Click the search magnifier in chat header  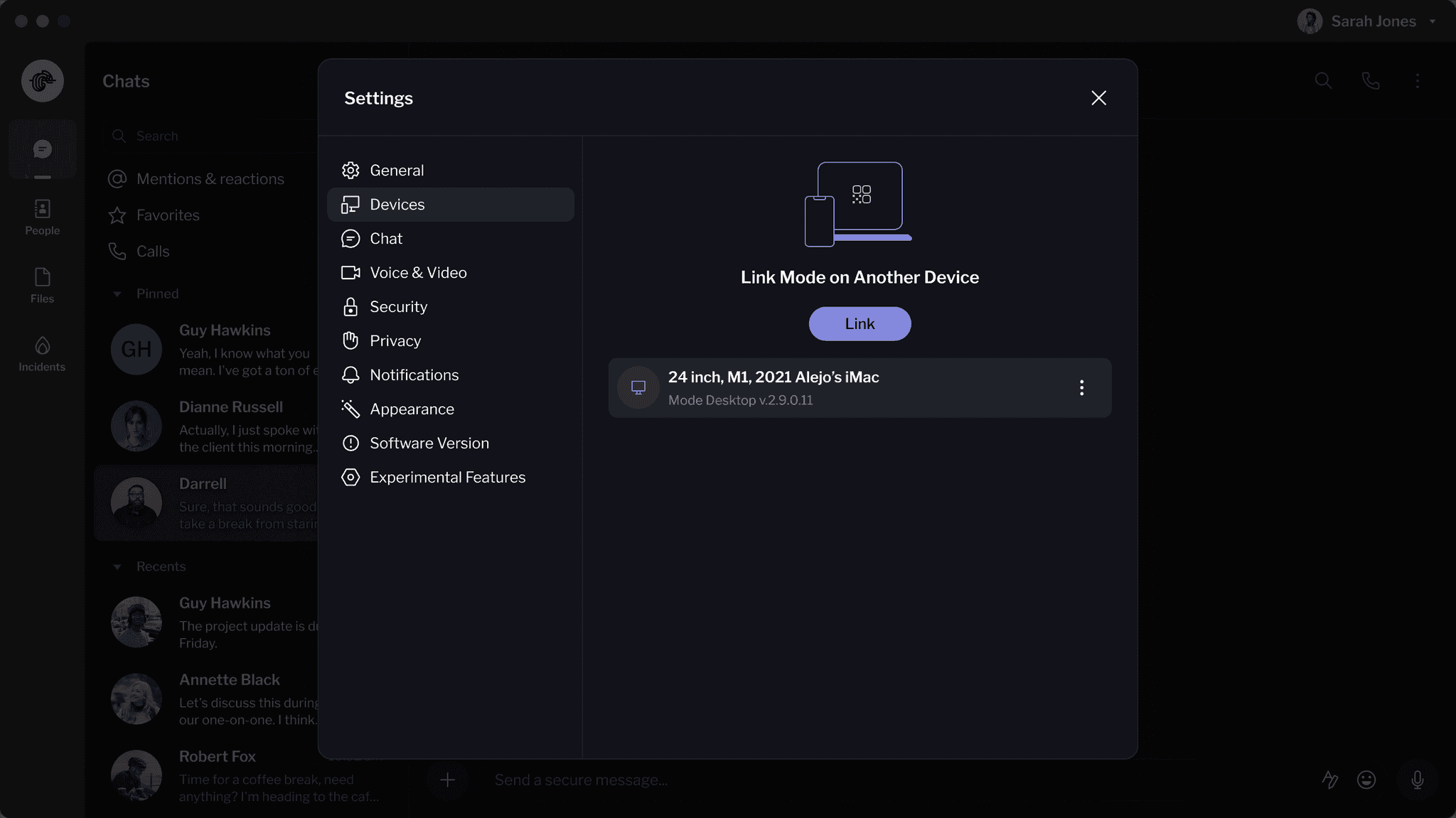[1323, 81]
